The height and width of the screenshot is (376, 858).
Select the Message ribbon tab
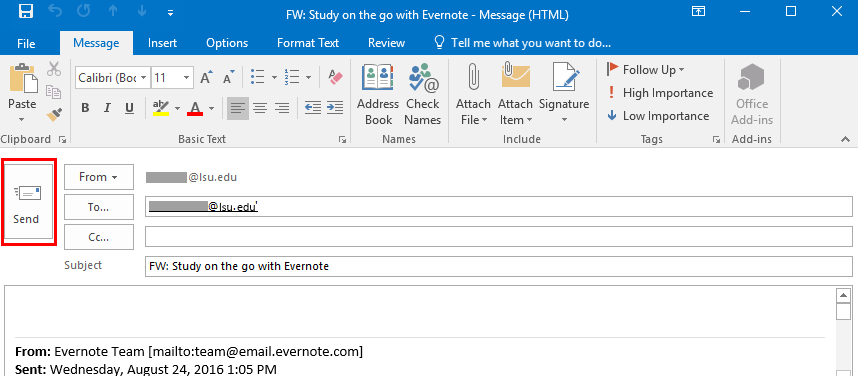96,43
